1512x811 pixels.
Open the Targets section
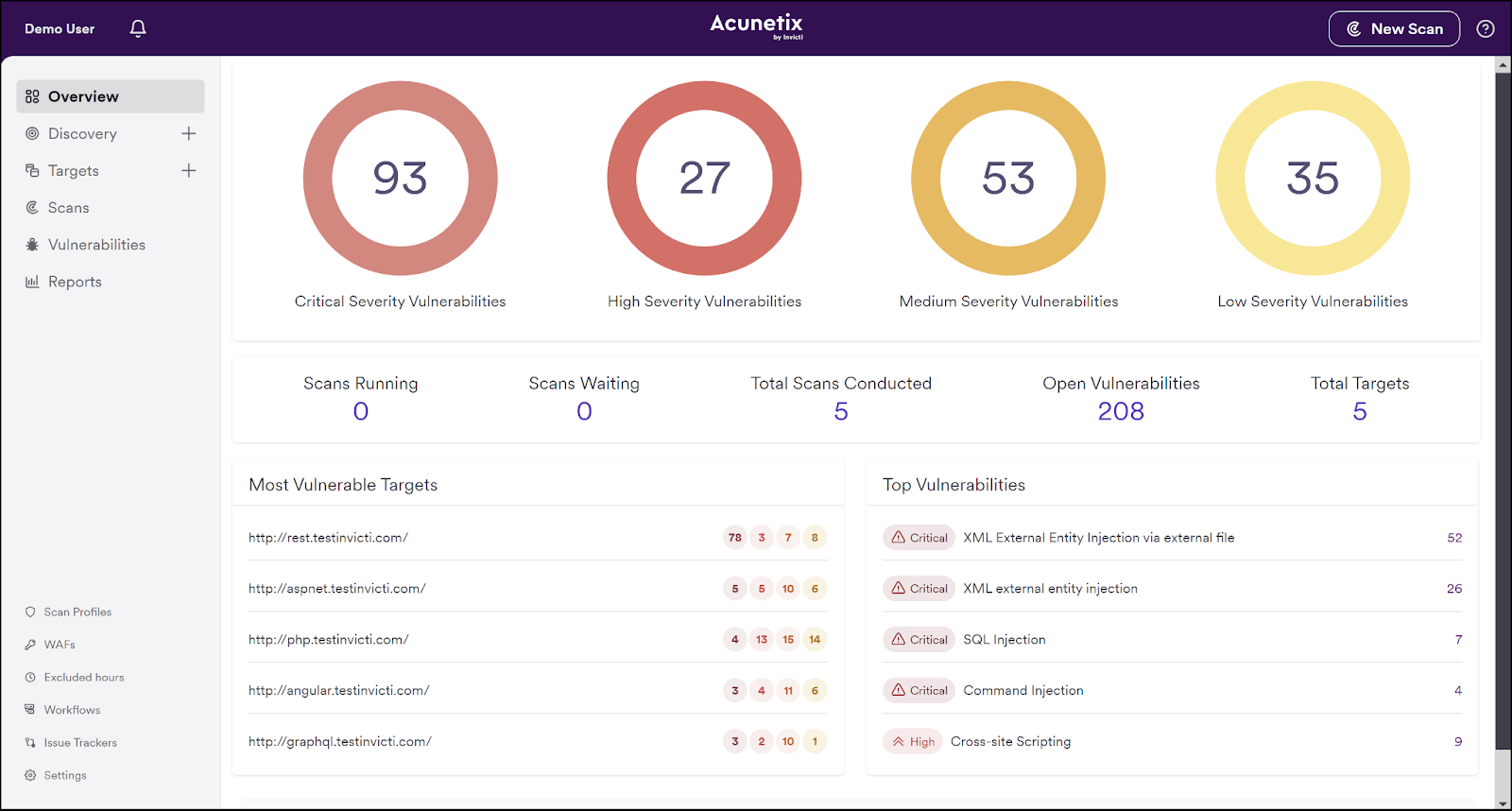(74, 170)
